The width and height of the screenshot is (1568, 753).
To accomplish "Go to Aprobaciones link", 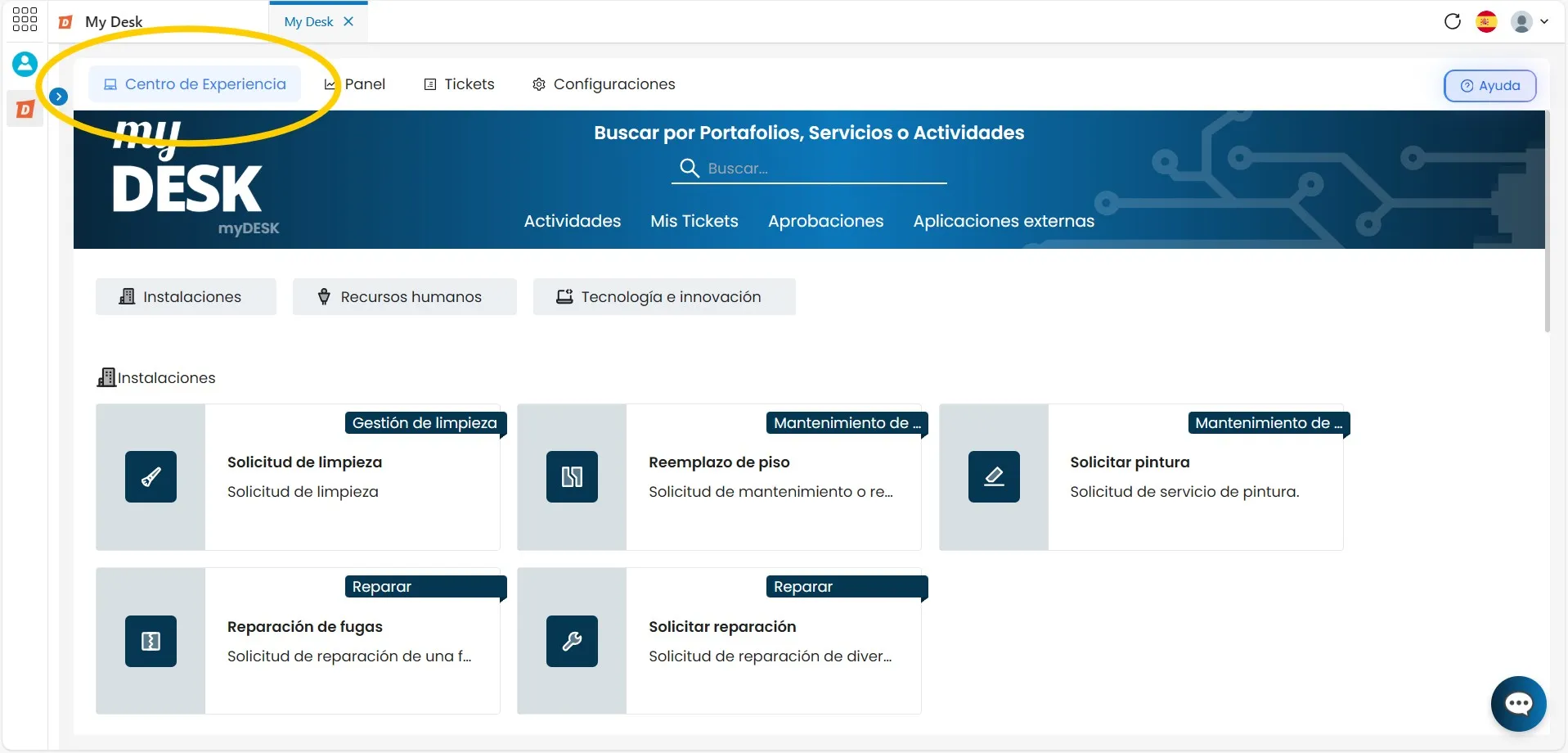I will tap(826, 221).
